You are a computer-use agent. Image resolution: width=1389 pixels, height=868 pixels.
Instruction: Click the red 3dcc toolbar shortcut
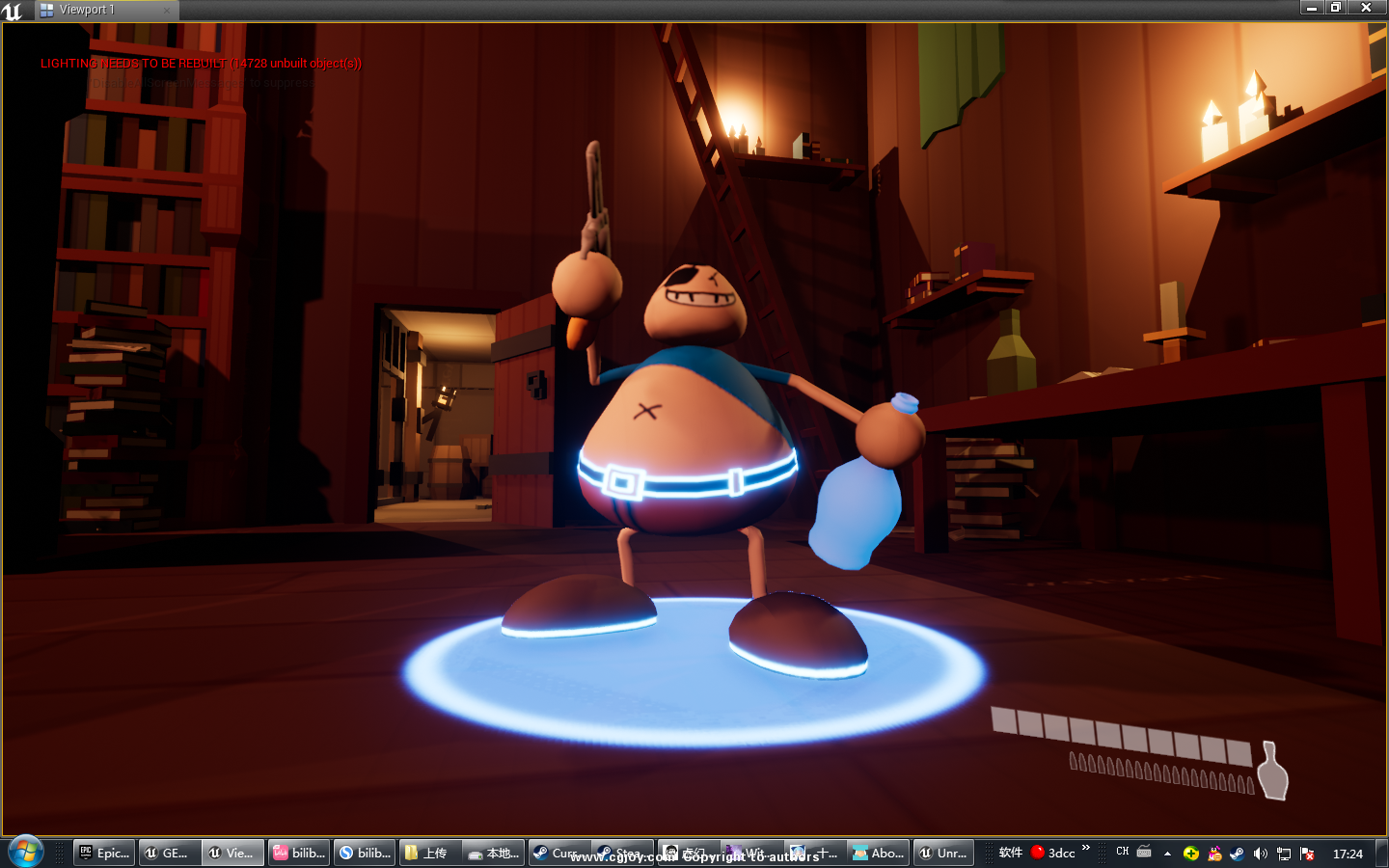coord(1052,853)
